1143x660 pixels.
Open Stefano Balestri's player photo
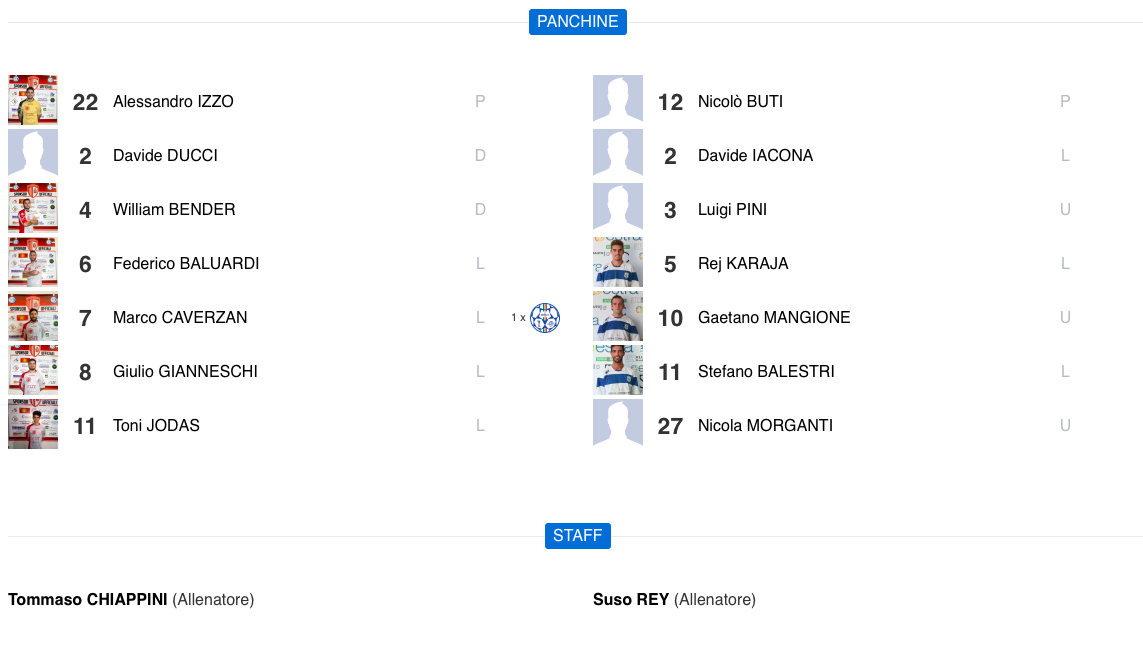(618, 370)
